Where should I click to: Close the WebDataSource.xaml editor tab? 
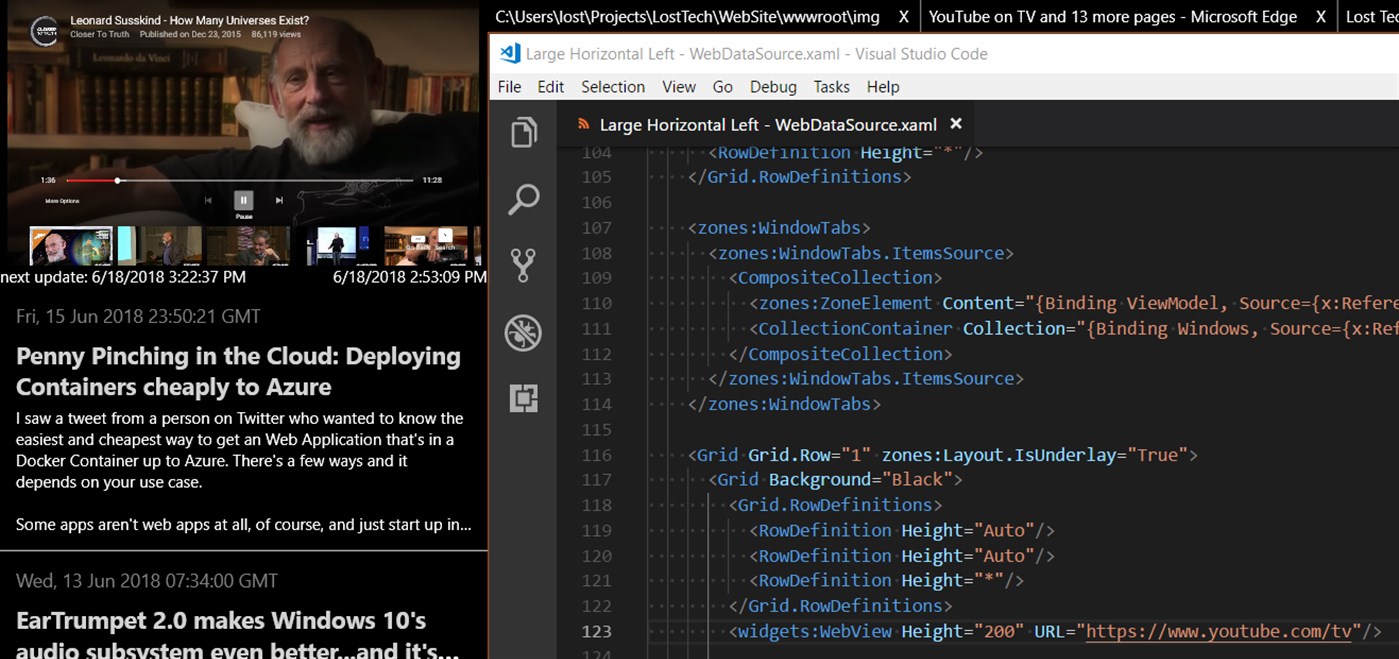[x=956, y=124]
